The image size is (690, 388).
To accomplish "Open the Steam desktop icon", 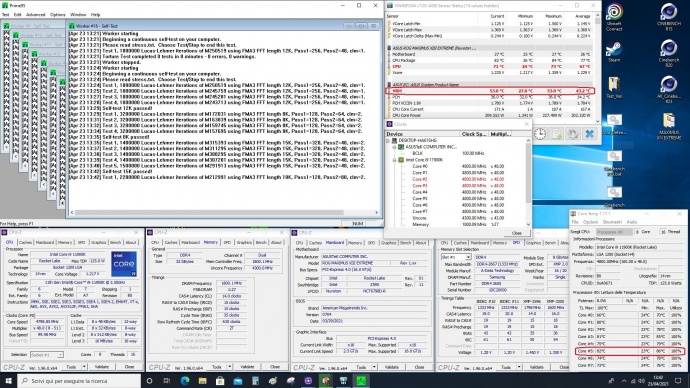I will [613, 52].
